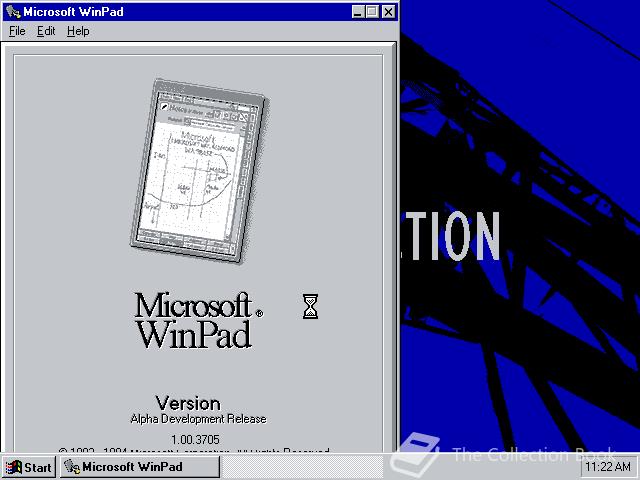Click the Start button on taskbar
640x480 pixels.
point(29,467)
